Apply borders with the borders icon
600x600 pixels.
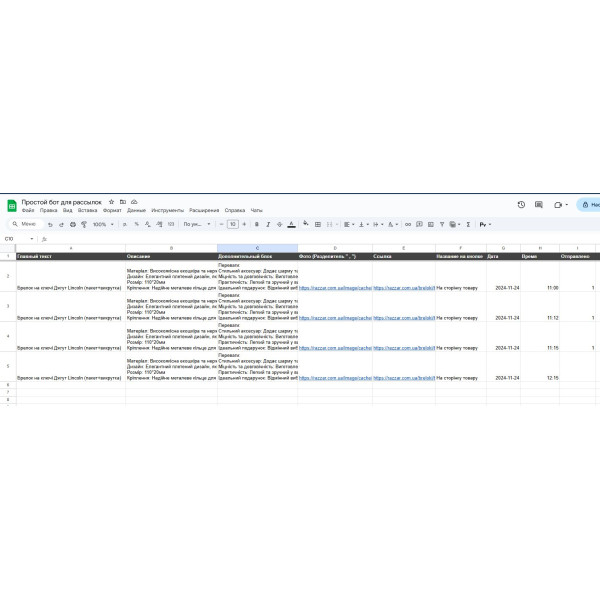[318, 224]
